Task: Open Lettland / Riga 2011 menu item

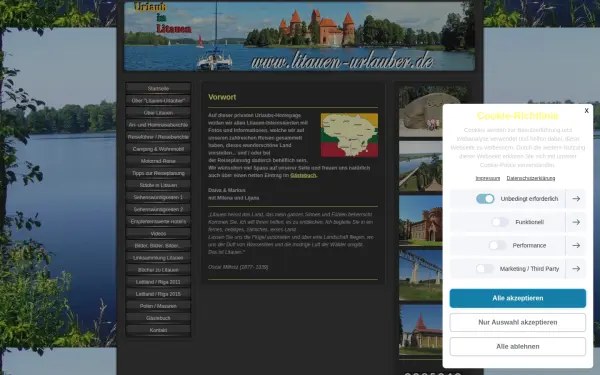Action: (158, 282)
